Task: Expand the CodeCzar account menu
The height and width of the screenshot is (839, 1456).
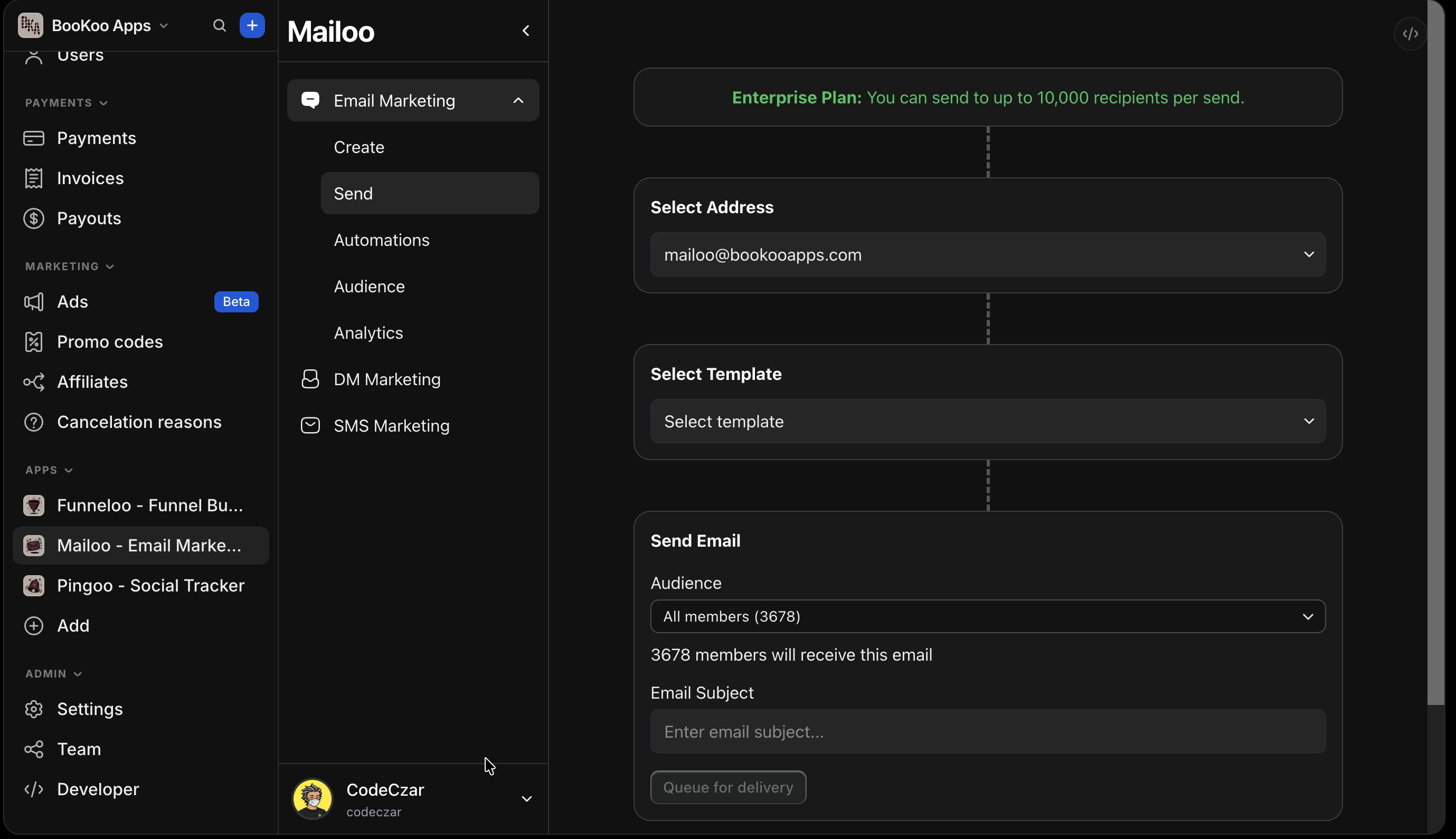Action: click(x=526, y=799)
